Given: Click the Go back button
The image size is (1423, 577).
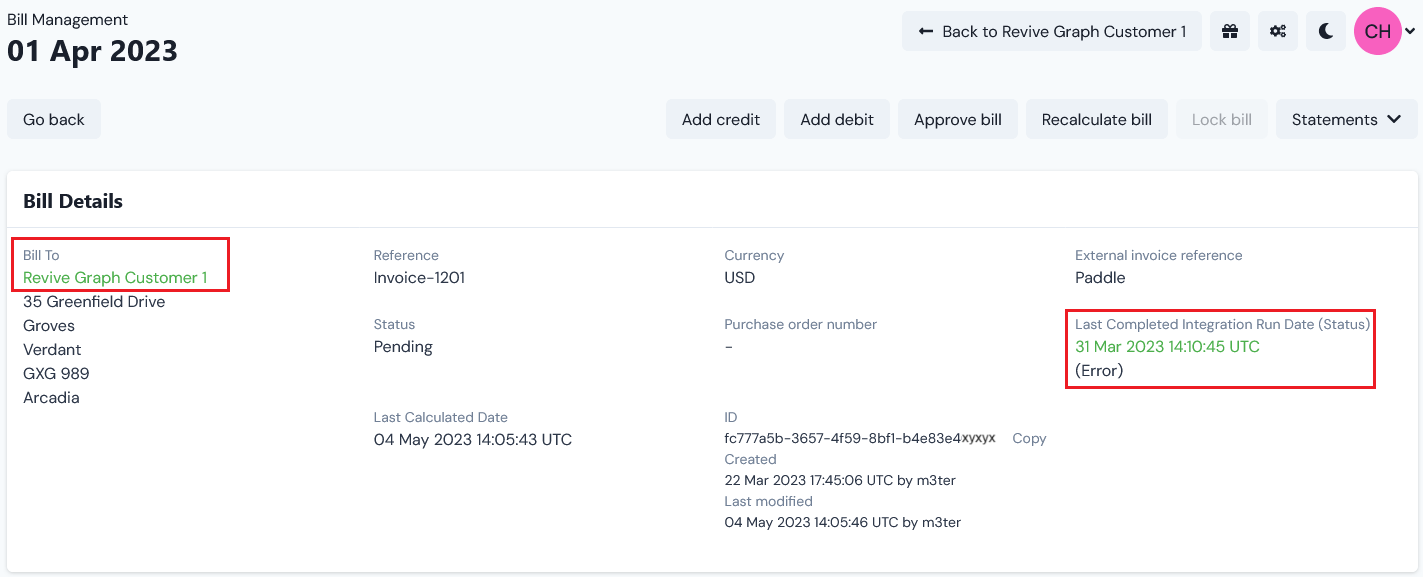Looking at the screenshot, I should tap(54, 119).
